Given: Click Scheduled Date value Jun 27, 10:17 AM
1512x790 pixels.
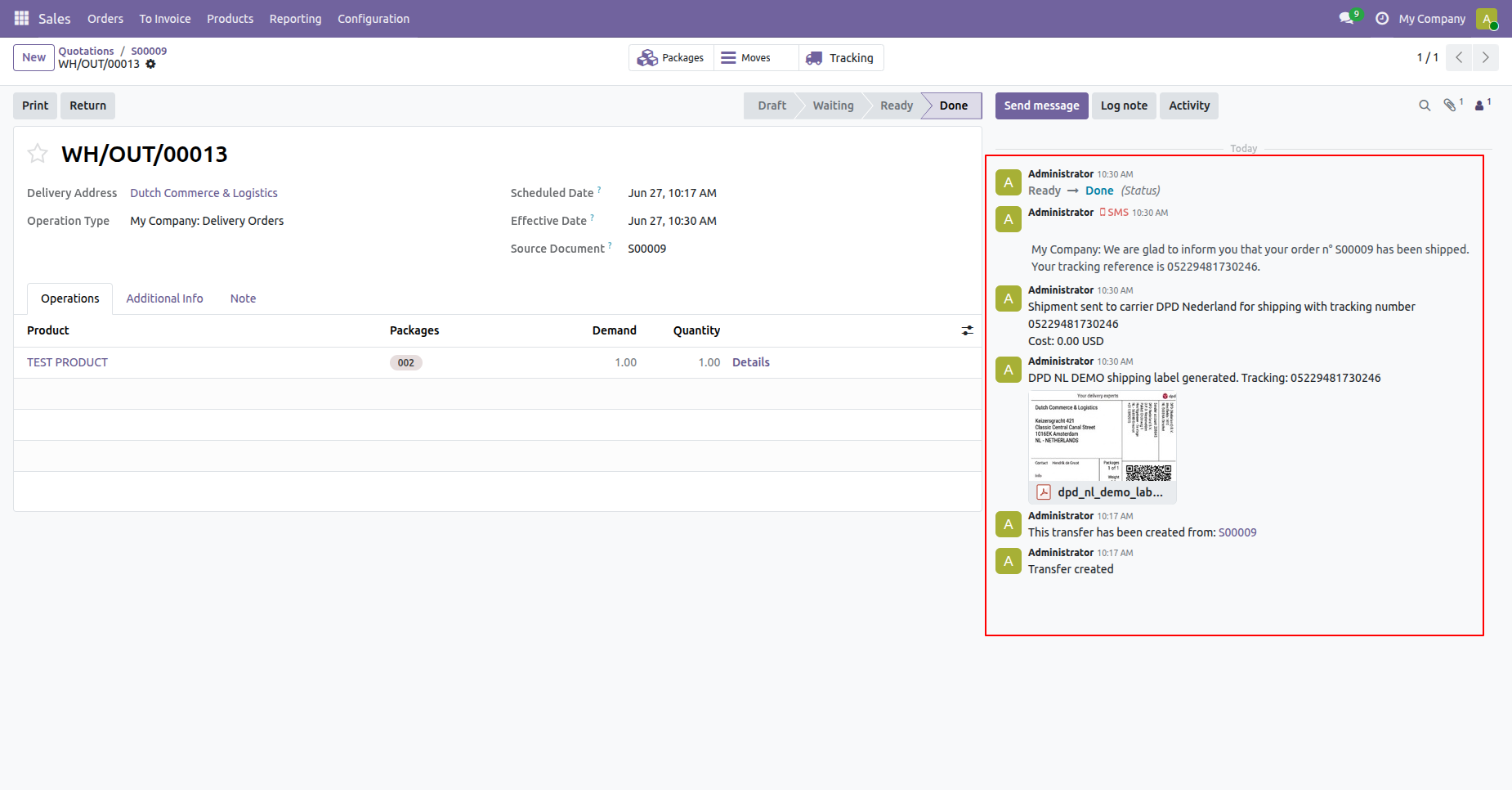Looking at the screenshot, I should (672, 193).
